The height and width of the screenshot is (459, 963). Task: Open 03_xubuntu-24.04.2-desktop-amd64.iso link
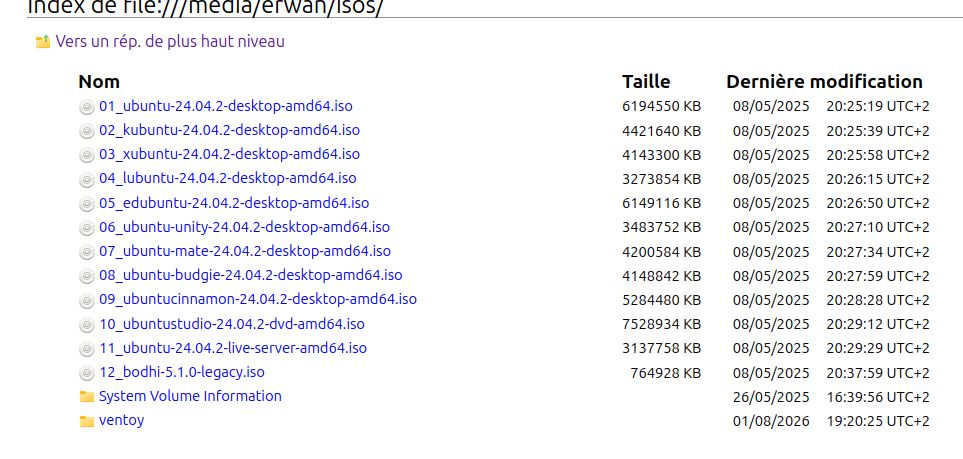pyautogui.click(x=230, y=154)
